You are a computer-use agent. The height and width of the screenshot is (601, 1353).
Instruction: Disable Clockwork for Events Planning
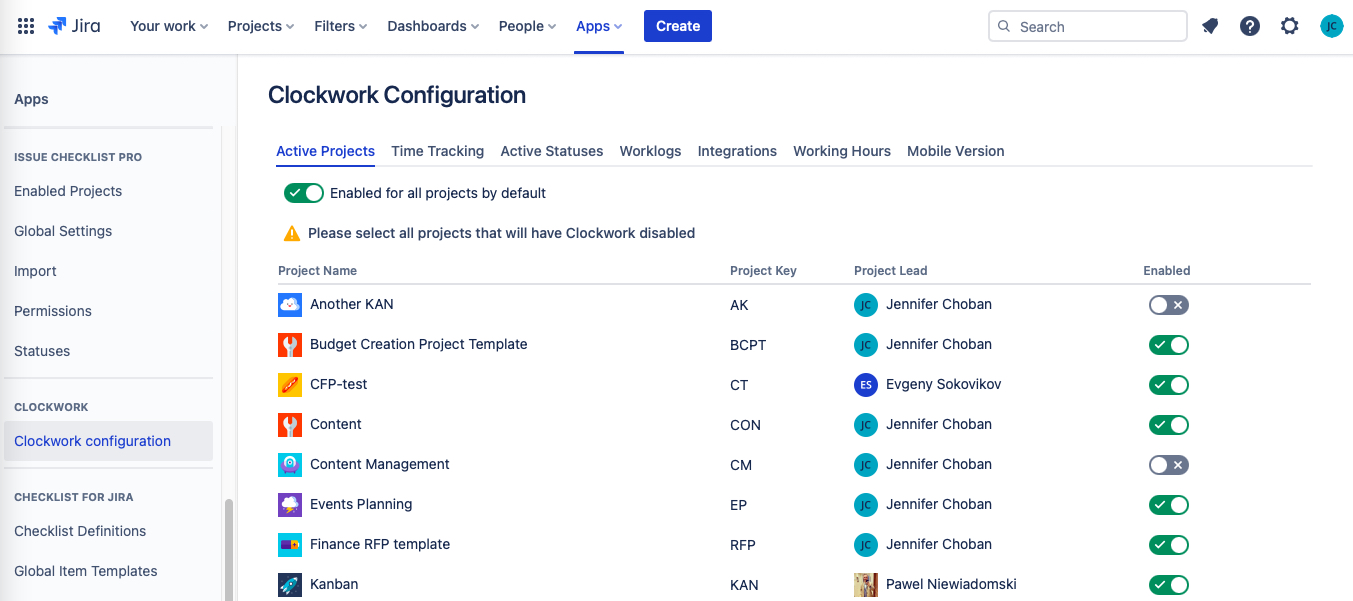coord(1169,505)
